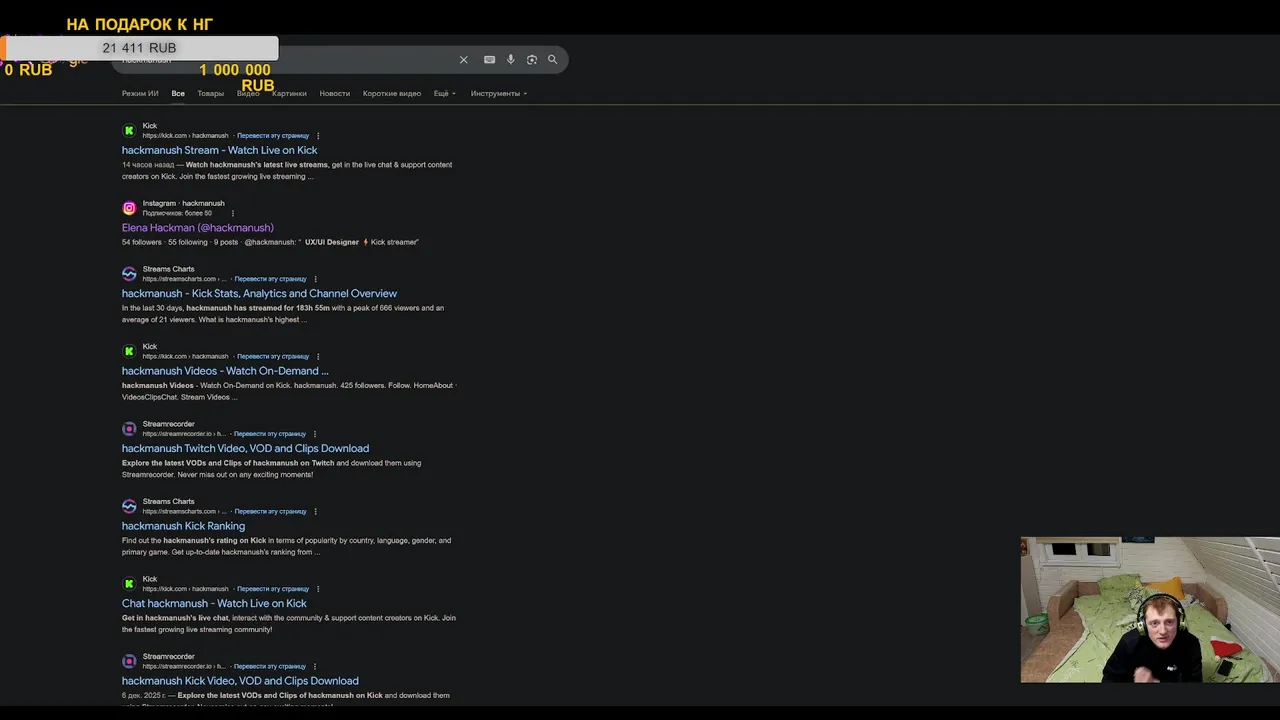The image size is (1280, 720).
Task: Switch to the 'Картинки' tab
Action: coord(289,94)
